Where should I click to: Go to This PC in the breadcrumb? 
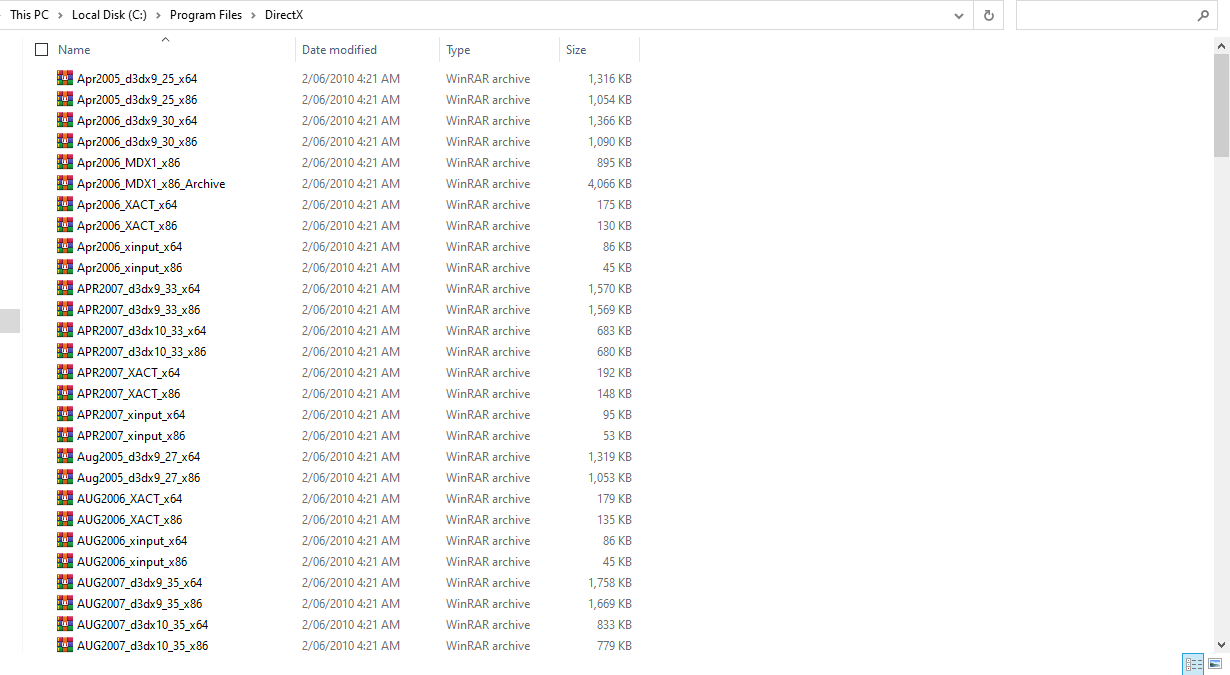(x=29, y=15)
